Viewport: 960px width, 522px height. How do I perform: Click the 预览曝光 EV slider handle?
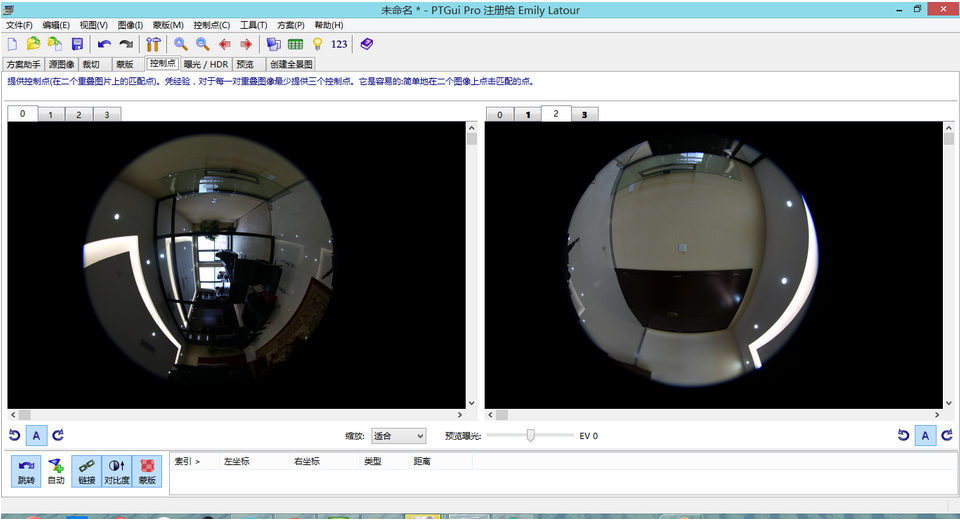click(531, 435)
